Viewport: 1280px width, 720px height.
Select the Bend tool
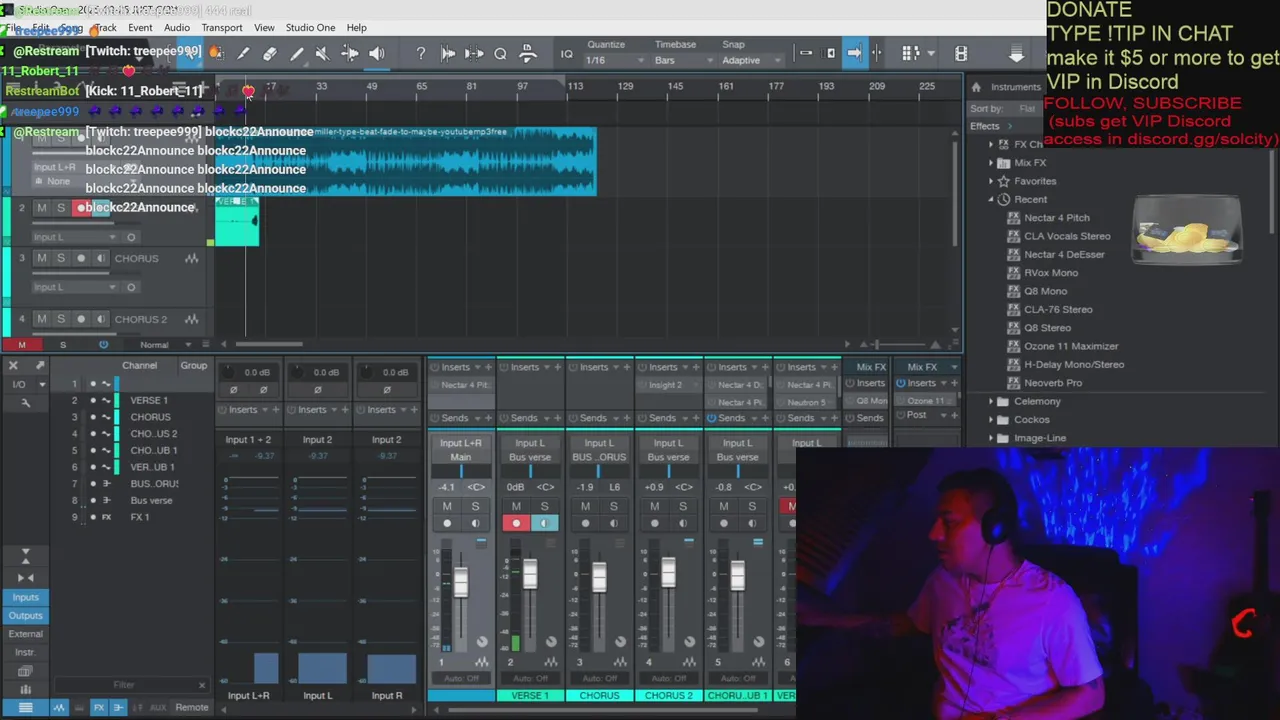(x=350, y=54)
